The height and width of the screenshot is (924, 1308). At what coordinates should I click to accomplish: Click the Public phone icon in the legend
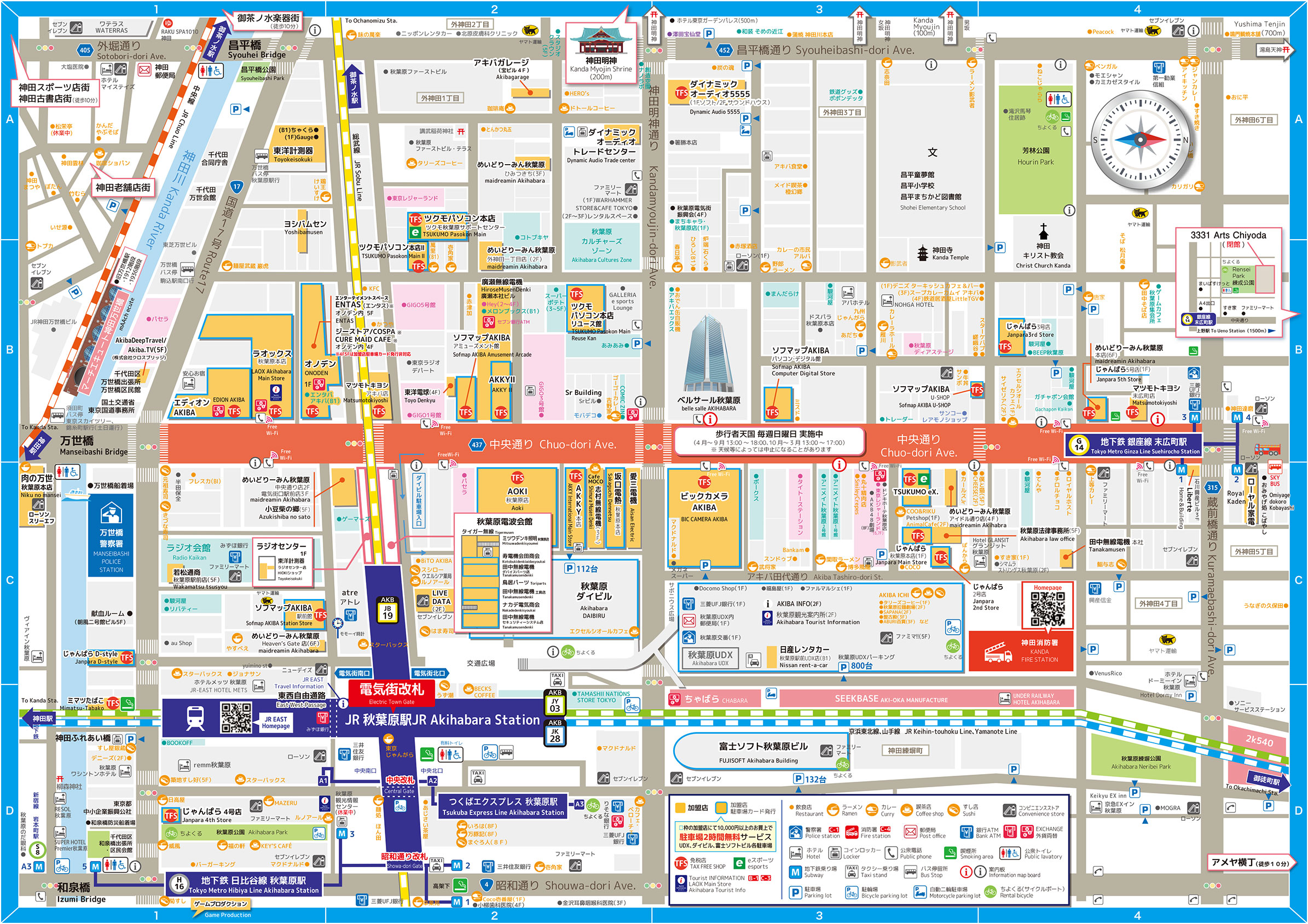pyautogui.click(x=891, y=853)
